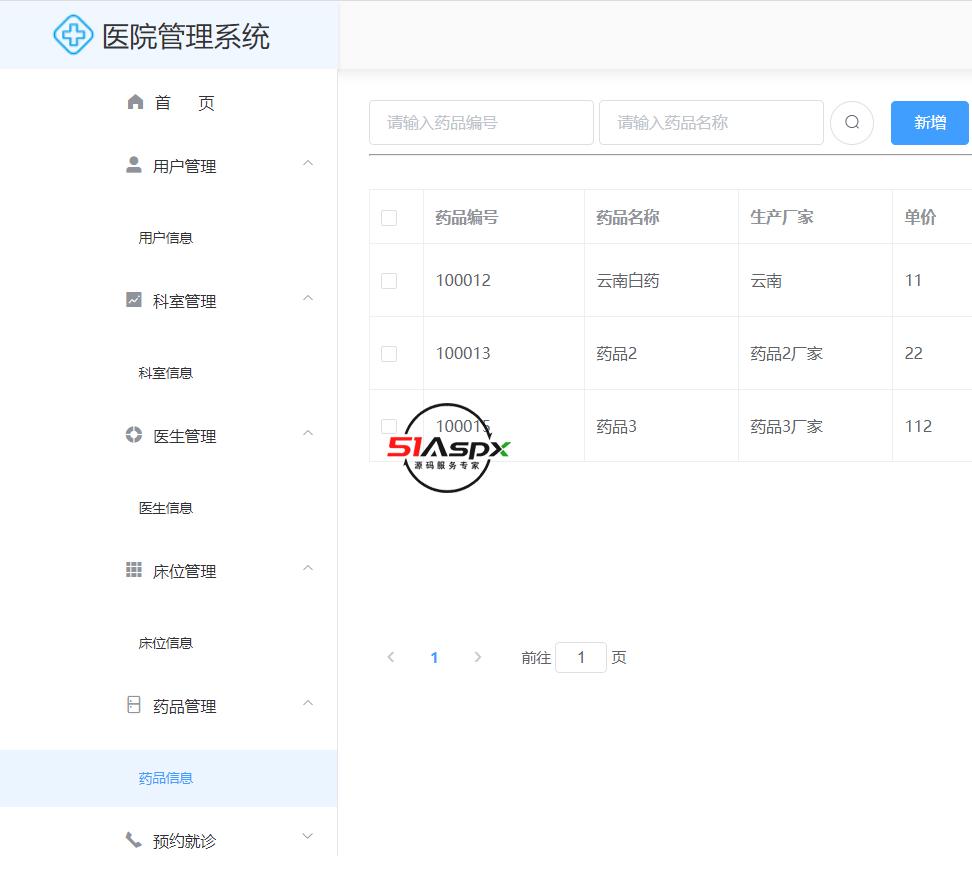The height and width of the screenshot is (895, 972).
Task: Click the 床位管理 menu label
Action: tap(185, 571)
